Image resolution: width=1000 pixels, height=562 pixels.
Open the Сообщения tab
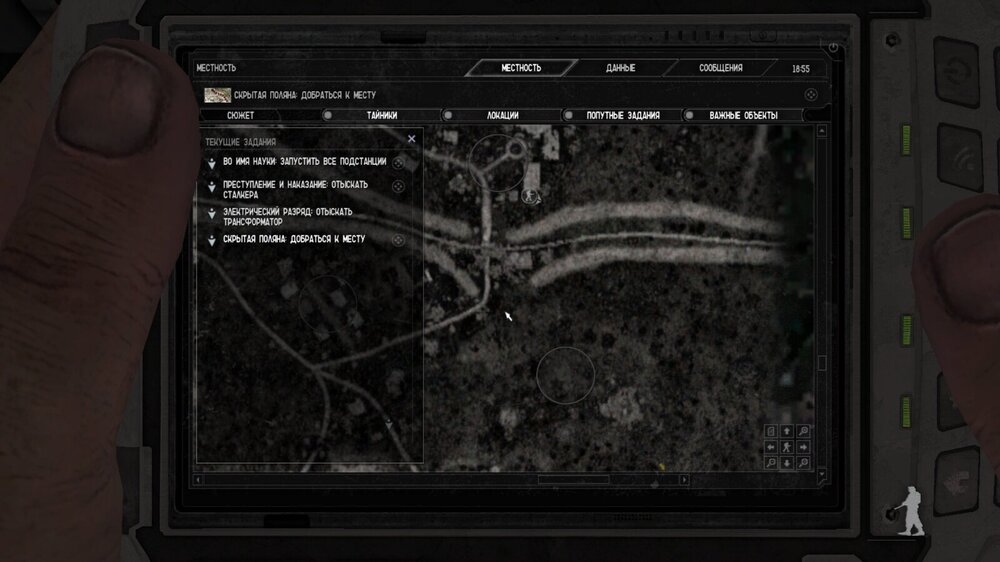coord(720,68)
